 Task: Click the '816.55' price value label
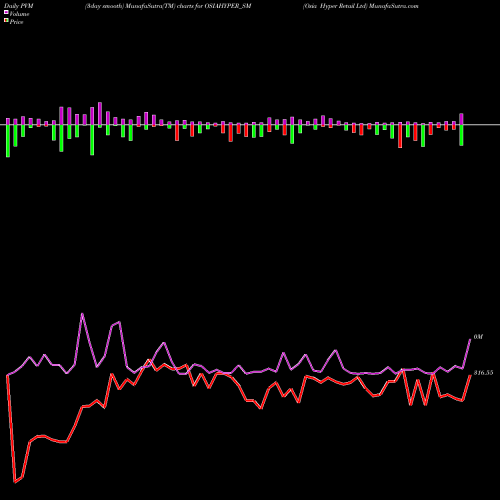(483, 373)
